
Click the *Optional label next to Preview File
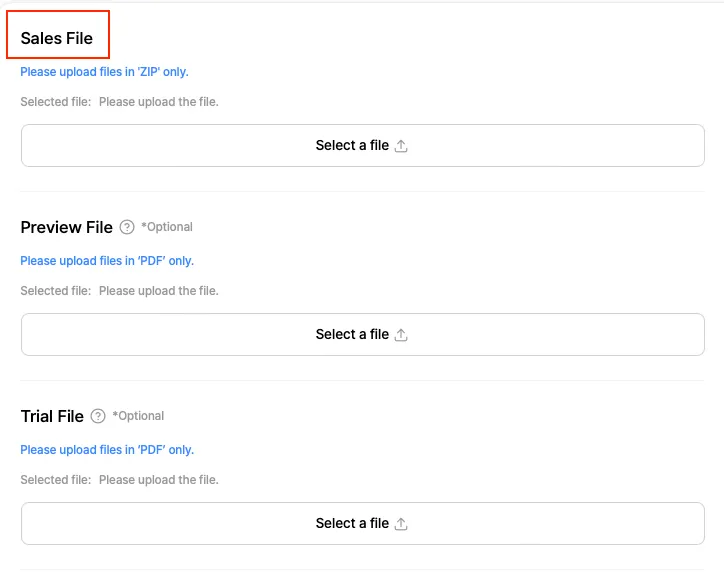(x=167, y=227)
